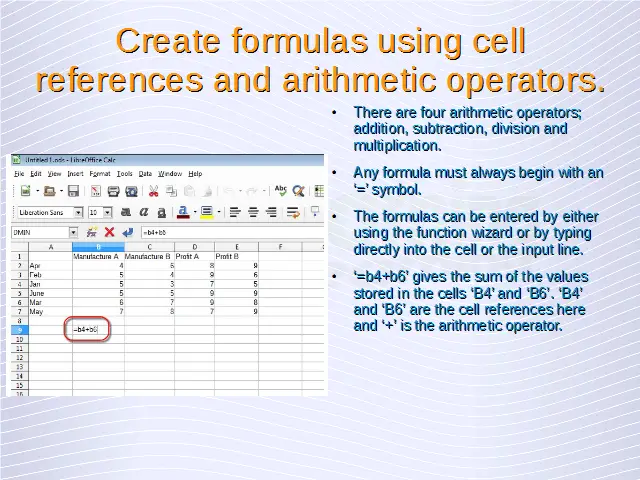Cancel formula with the red X icon
This screenshot has height=480, width=640.
pyautogui.click(x=110, y=232)
